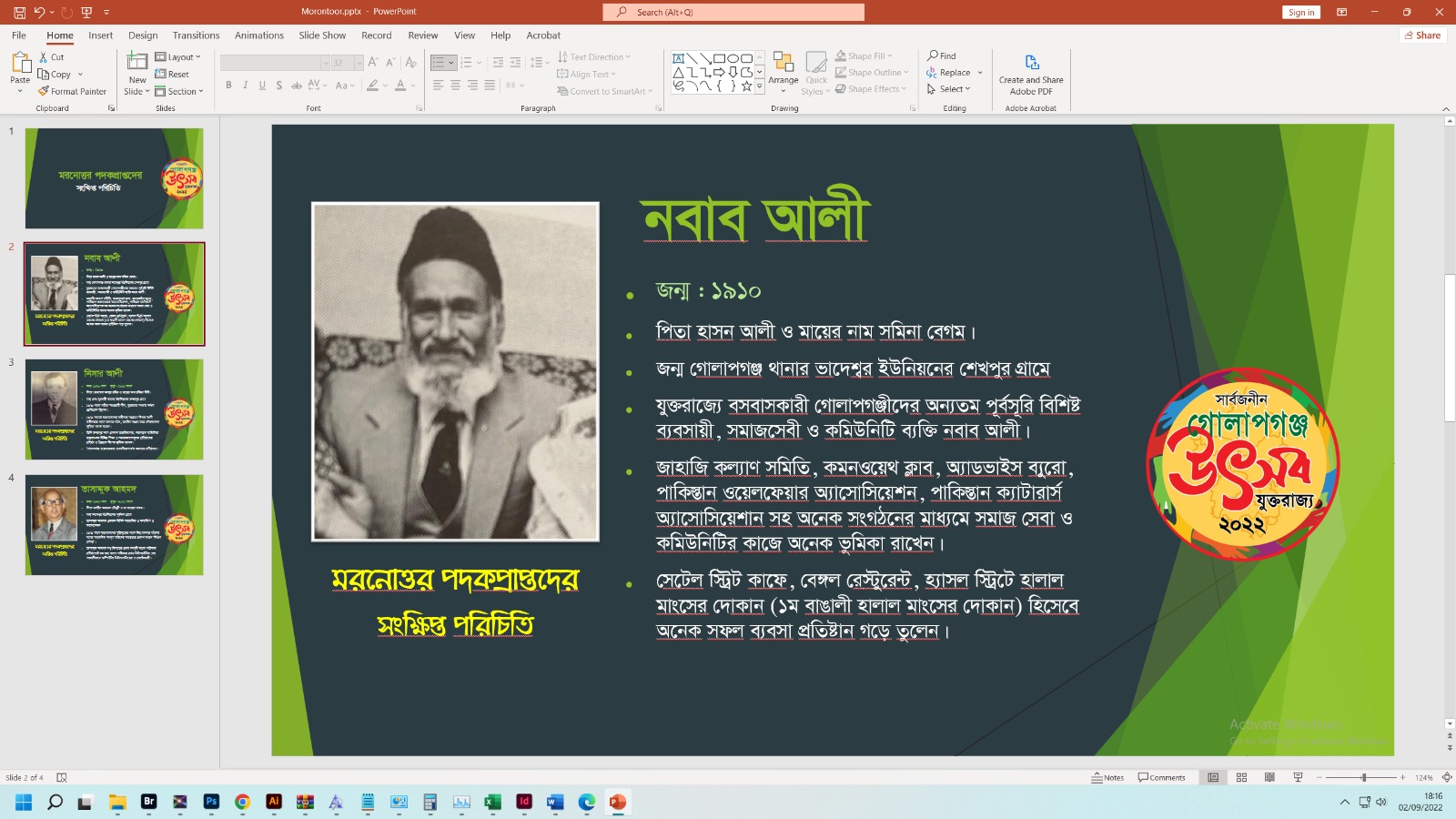Start Slide Show from status bar

(1298, 777)
